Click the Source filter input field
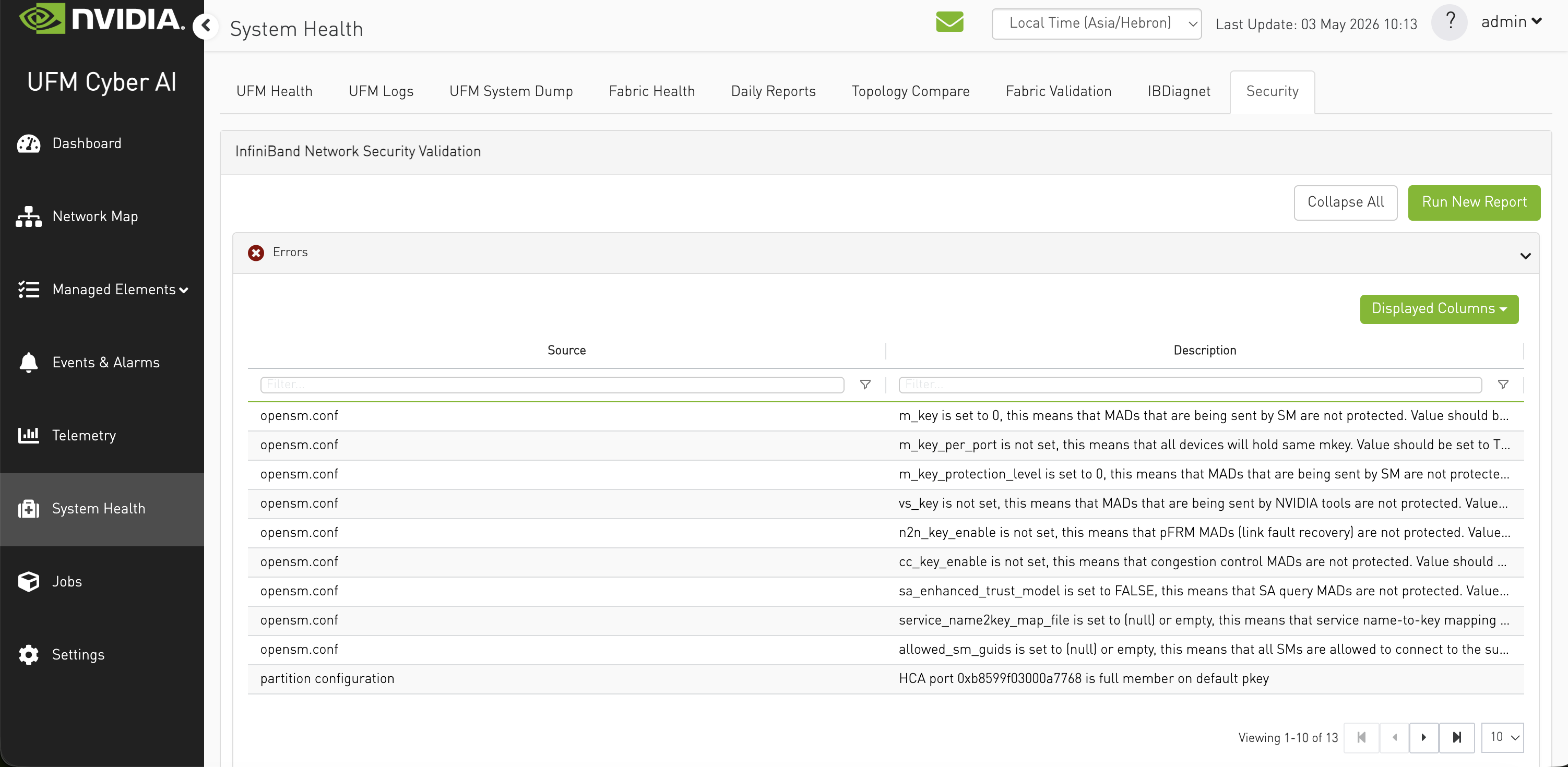Screen dimensions: 1568x767 point(552,385)
